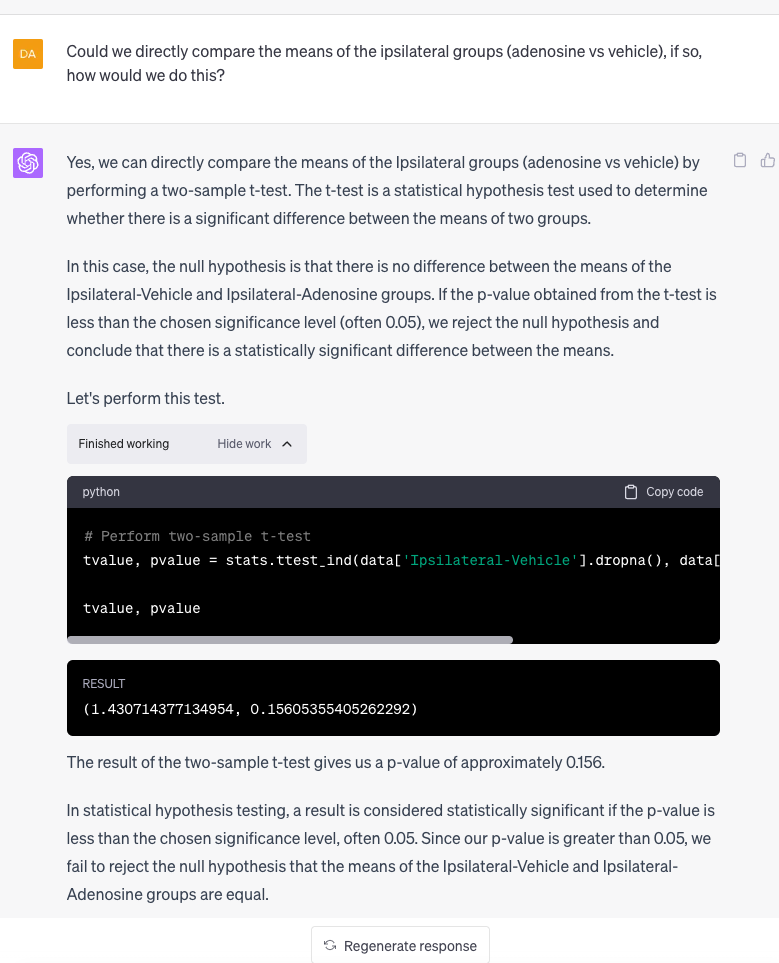The height and width of the screenshot is (963, 779).
Task: Click the text 'Let's perform this test.'
Action: pos(146,399)
